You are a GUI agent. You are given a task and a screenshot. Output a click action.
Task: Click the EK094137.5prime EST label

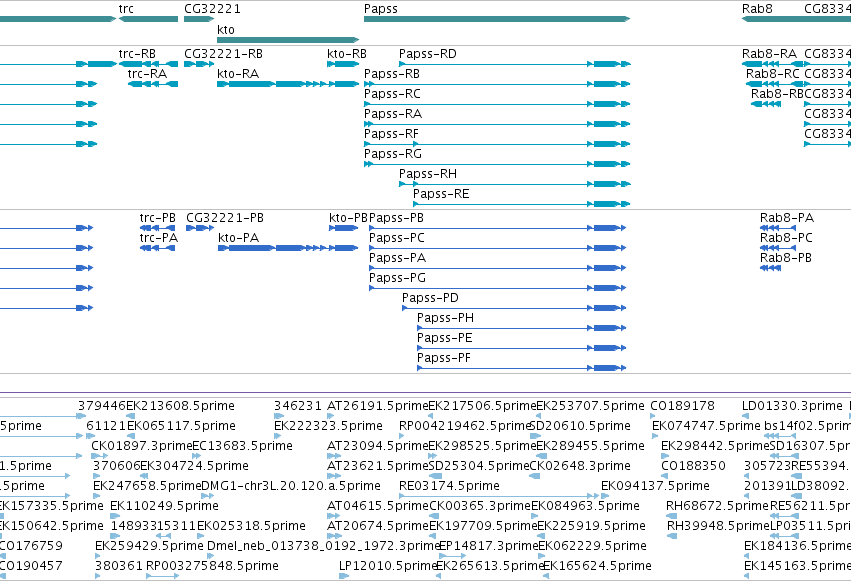(655, 486)
